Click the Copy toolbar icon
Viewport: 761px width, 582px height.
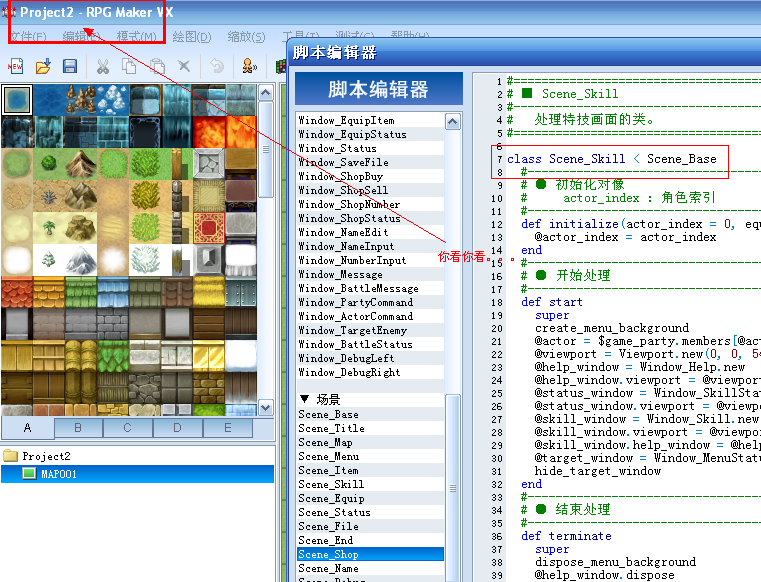coord(129,66)
